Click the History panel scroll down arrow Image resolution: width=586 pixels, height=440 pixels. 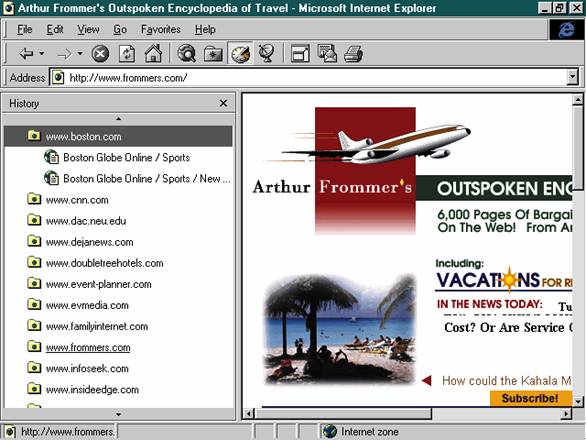coord(118,414)
